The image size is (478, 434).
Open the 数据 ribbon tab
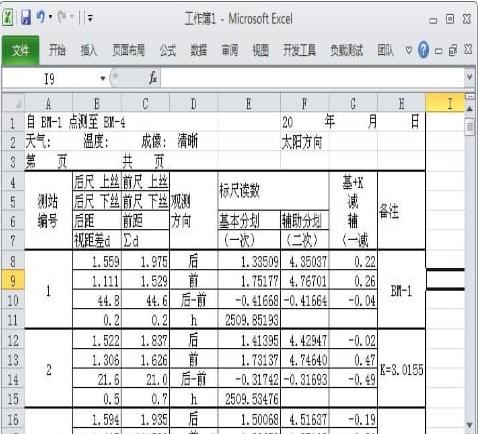pyautogui.click(x=199, y=51)
